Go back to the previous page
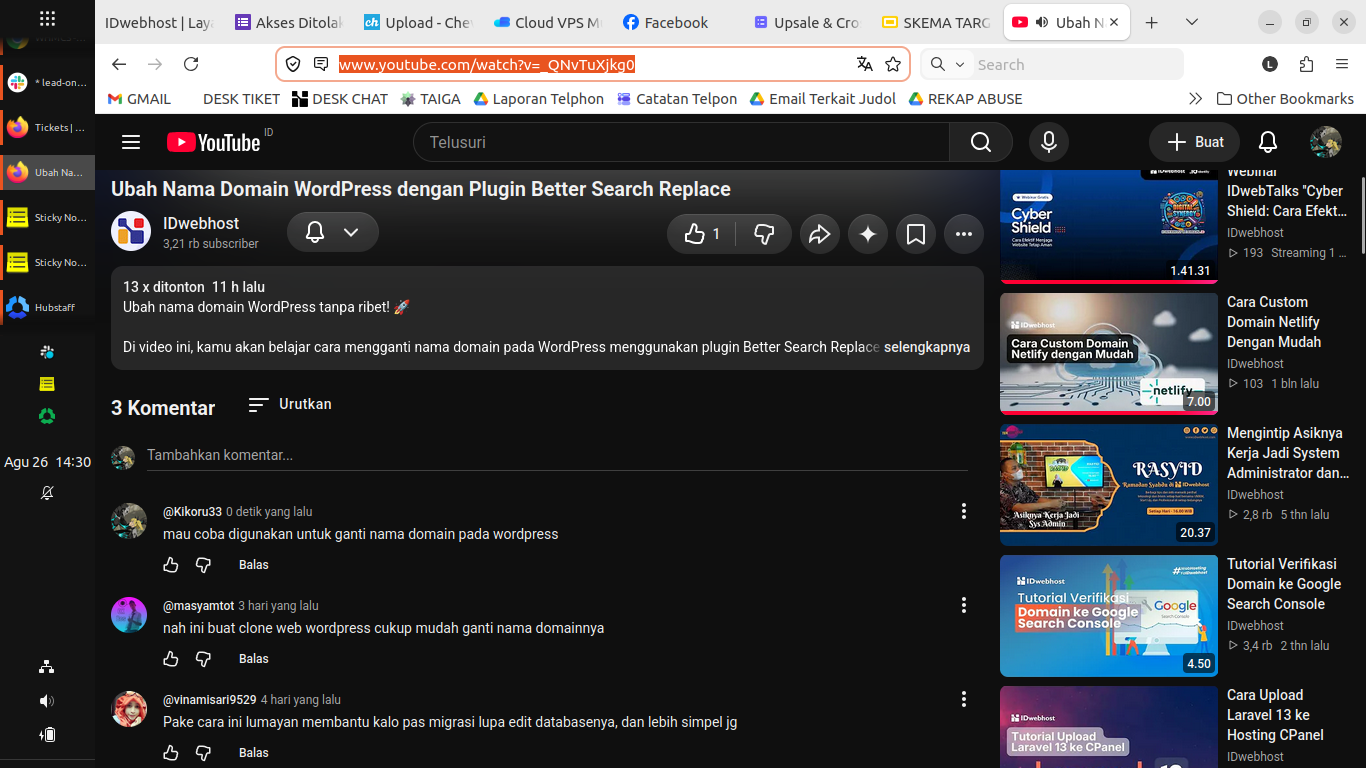 coord(119,64)
